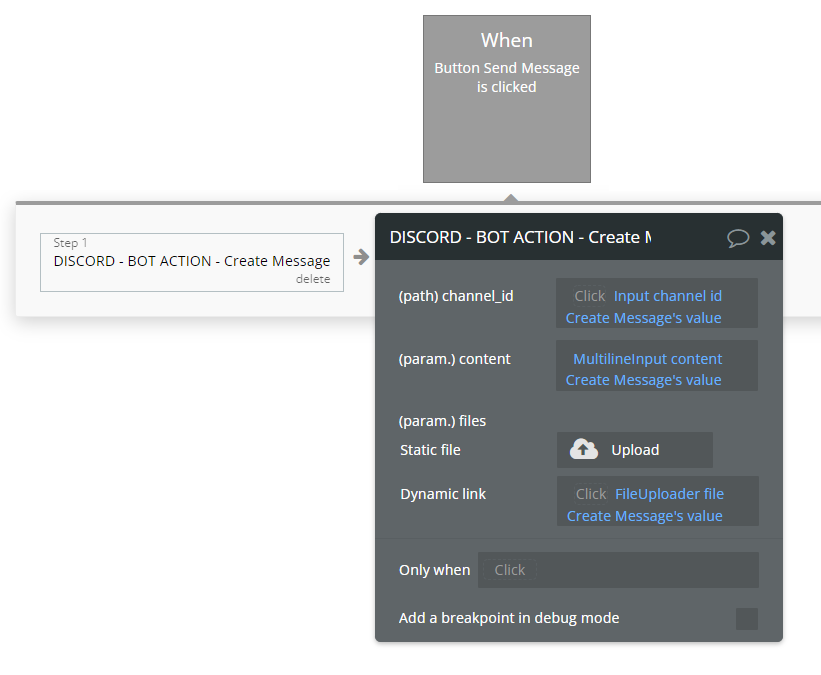Click the Upload static file button
Viewport: 821px width, 675px height.
(x=635, y=450)
